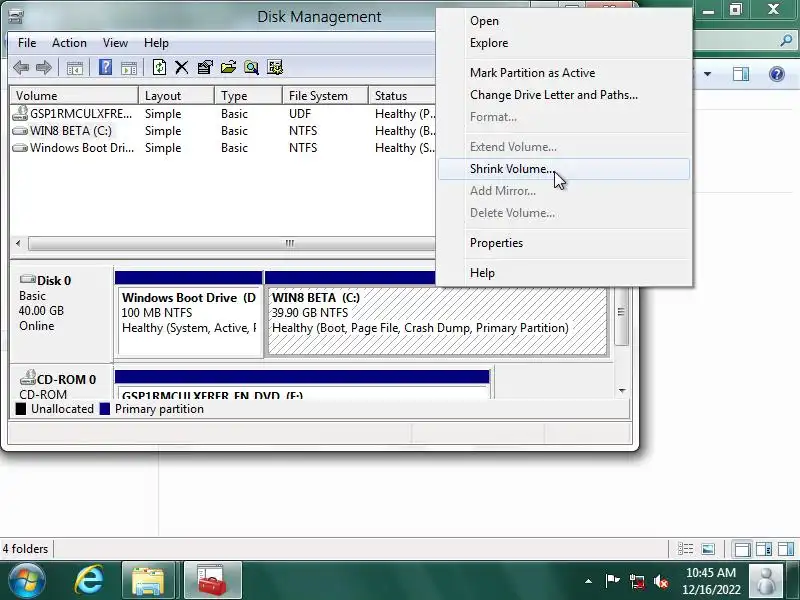The height and width of the screenshot is (600, 800).
Task: Click the red toolbox taskbar icon
Action: tap(212, 581)
